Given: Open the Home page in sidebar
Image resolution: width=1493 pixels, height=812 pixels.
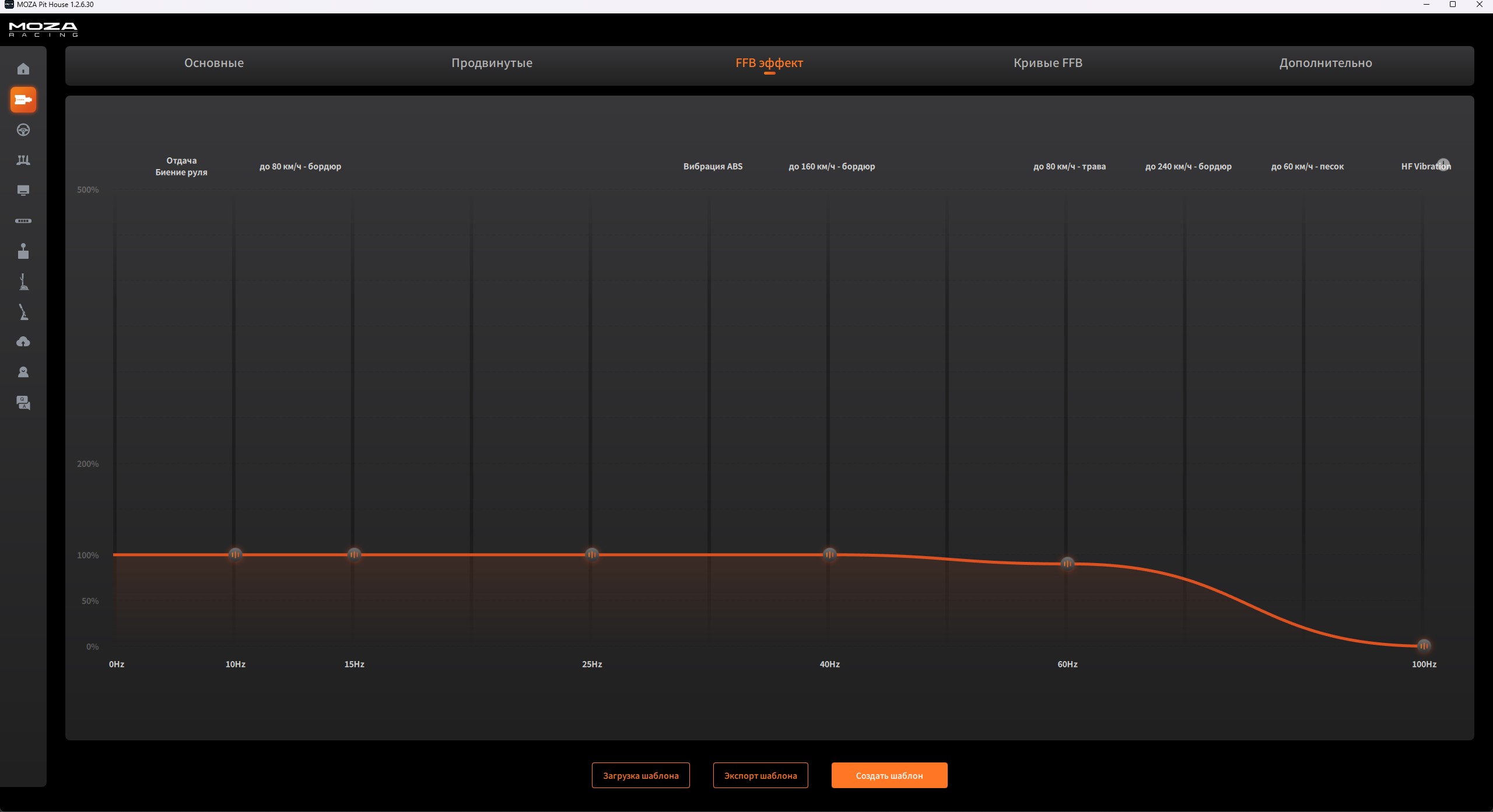Looking at the screenshot, I should 23,69.
